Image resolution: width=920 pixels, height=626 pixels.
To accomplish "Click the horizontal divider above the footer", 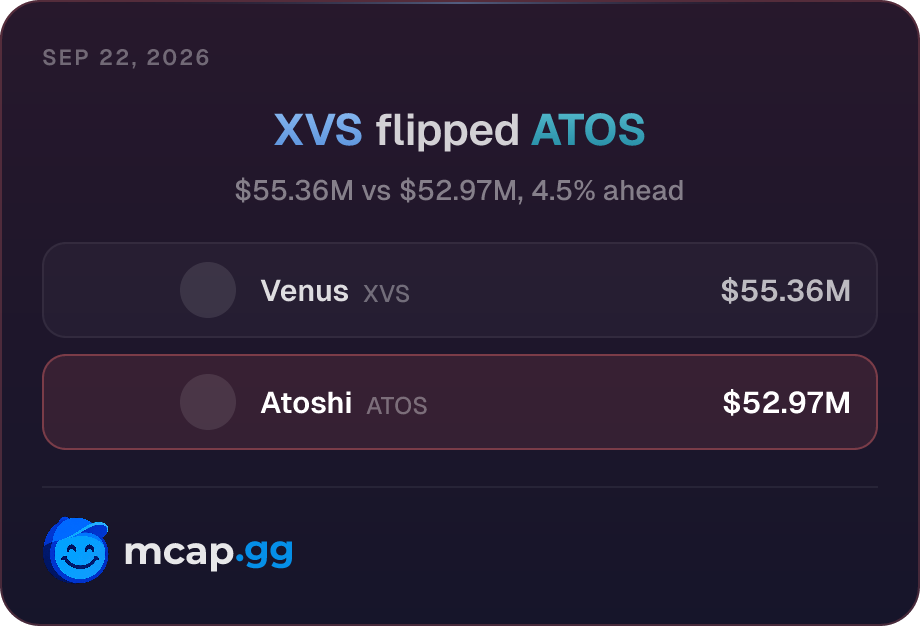I will pos(460,487).
